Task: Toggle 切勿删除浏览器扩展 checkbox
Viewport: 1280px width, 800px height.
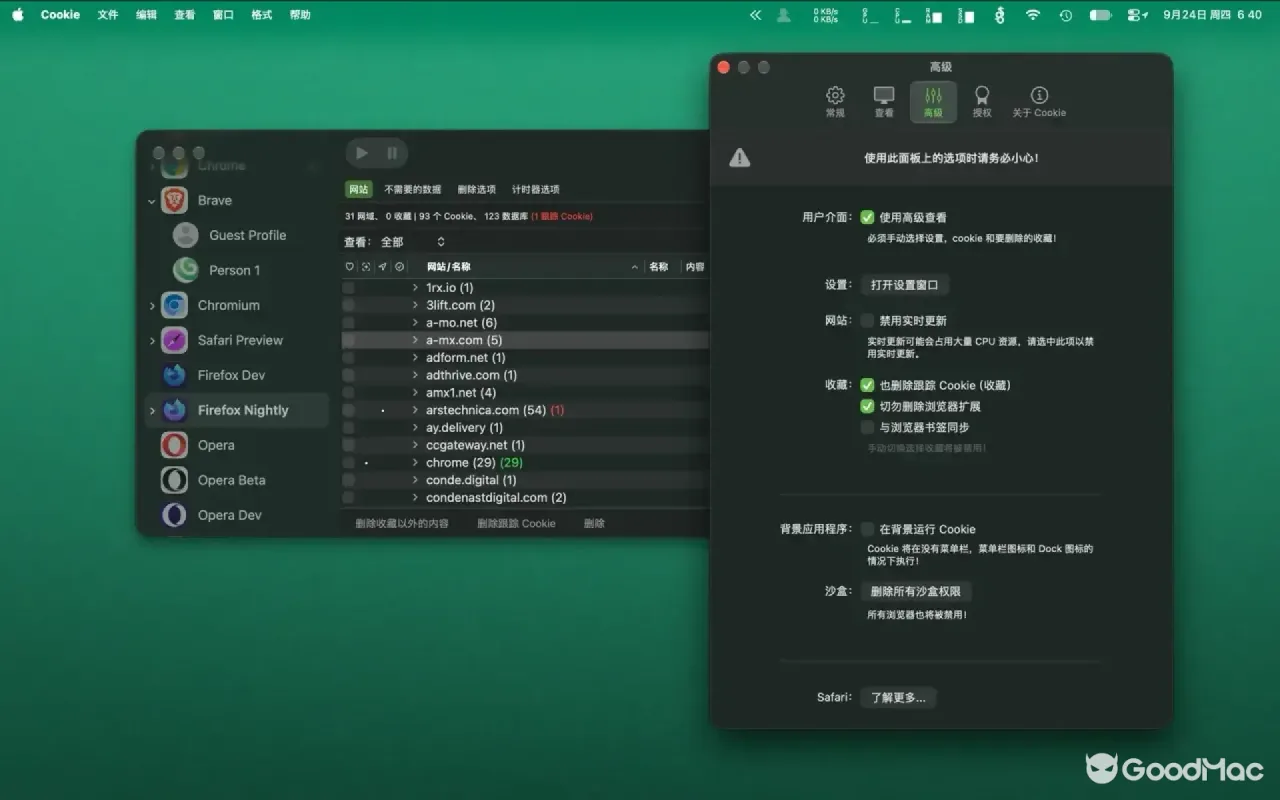Action: click(x=867, y=406)
